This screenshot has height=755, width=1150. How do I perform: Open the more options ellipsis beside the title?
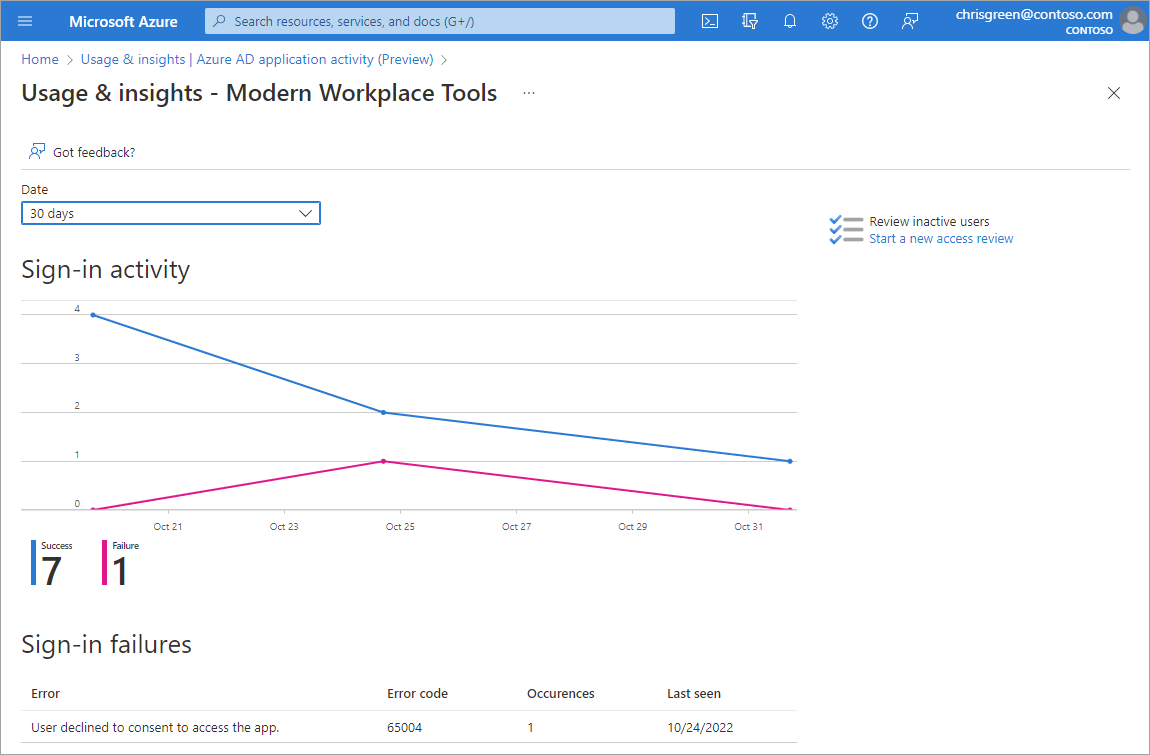(529, 93)
